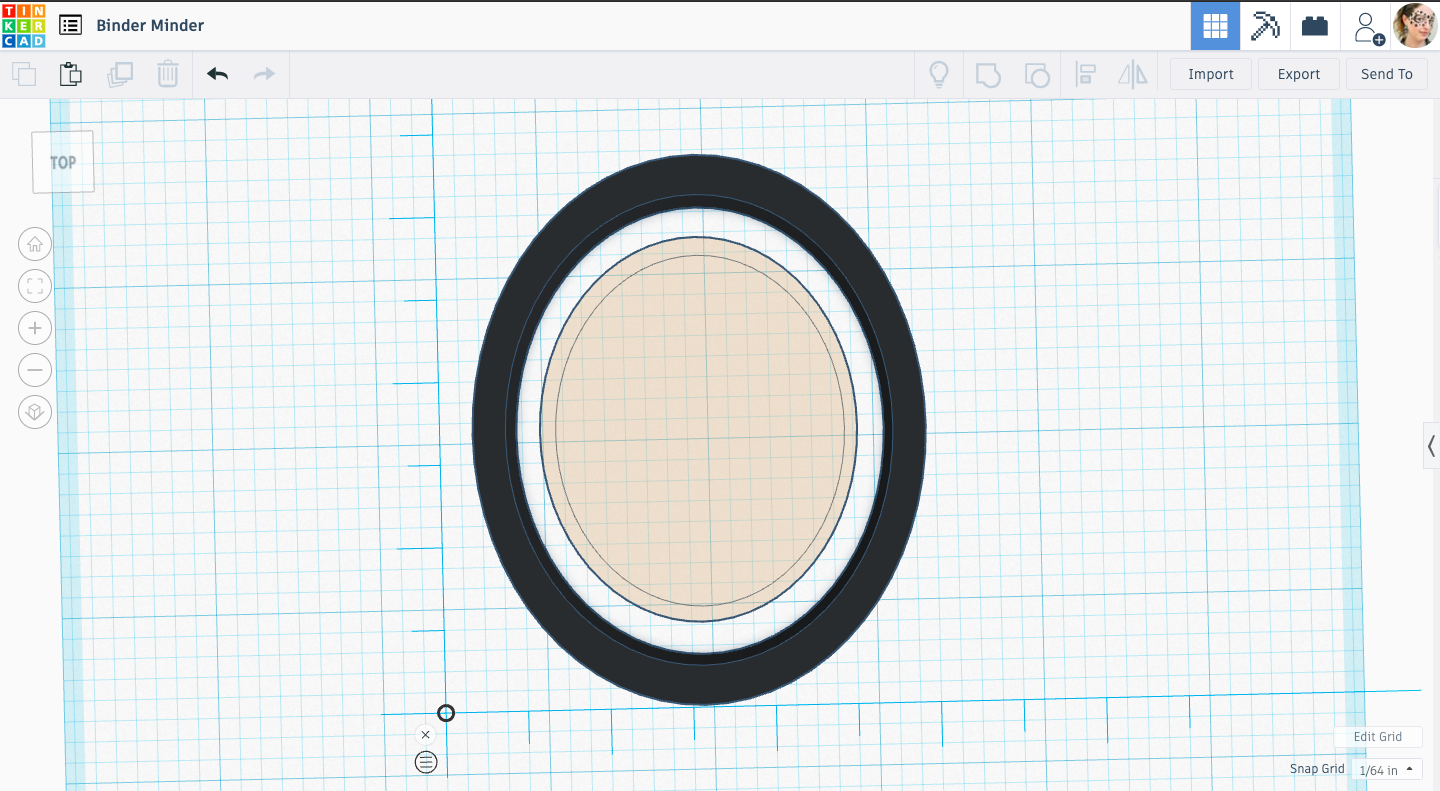Click the Duplicate and repeat icon
The width and height of the screenshot is (1440, 791).
click(x=120, y=74)
